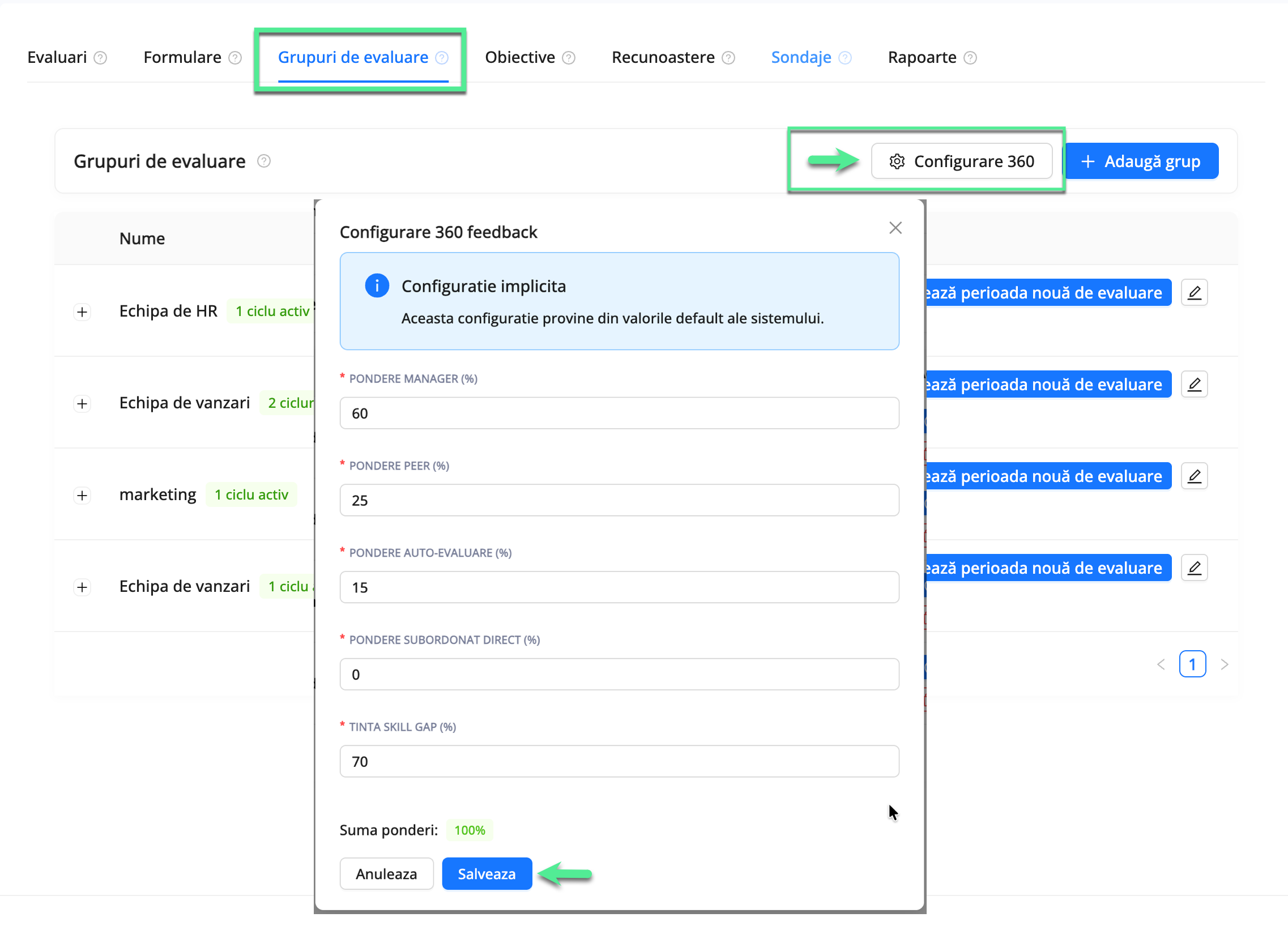Focus the Pondere Subordonat Direct (%) field

[x=619, y=675]
